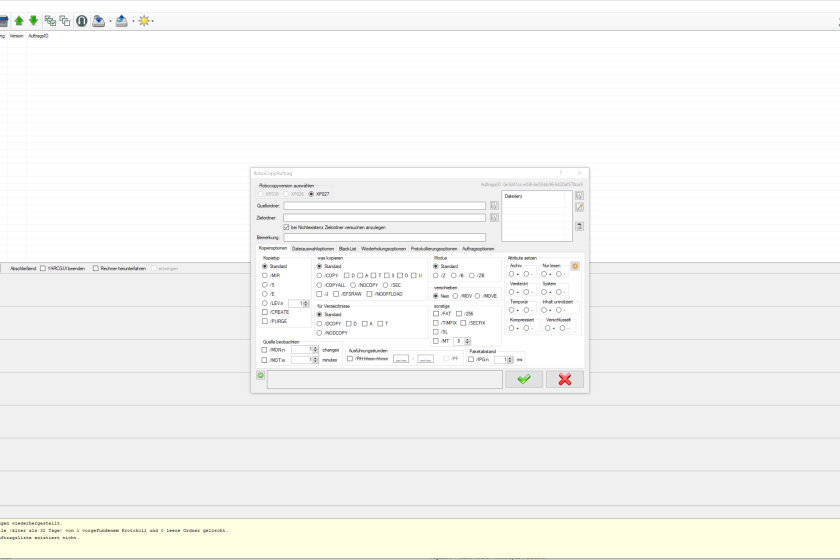Click the yellow sun toolbar icon

click(x=144, y=21)
